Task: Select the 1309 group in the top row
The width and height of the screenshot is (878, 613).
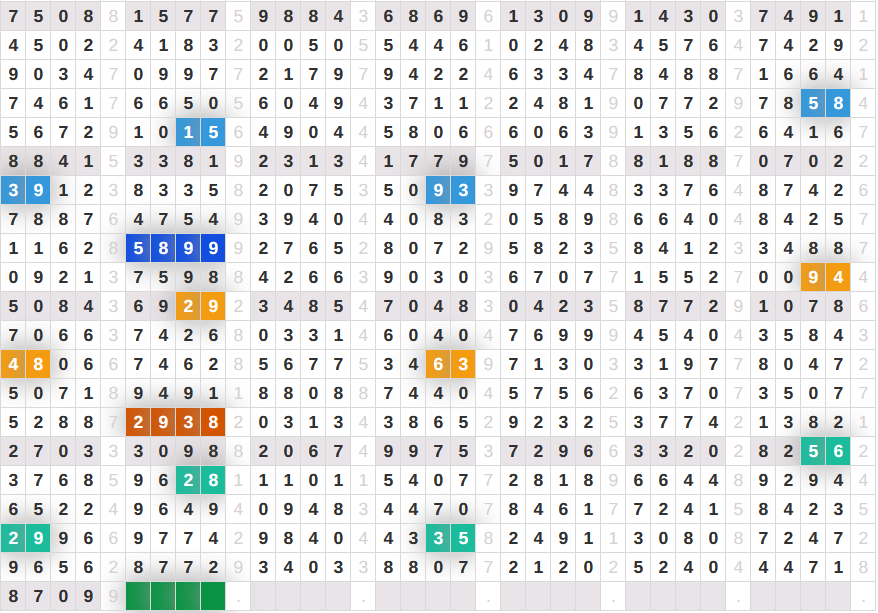Action: click(550, 16)
